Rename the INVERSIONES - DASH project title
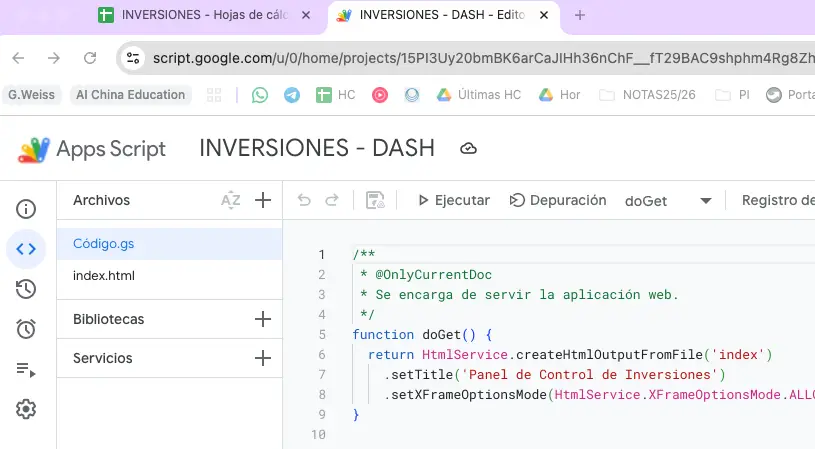This screenshot has width=815, height=449. [x=317, y=148]
